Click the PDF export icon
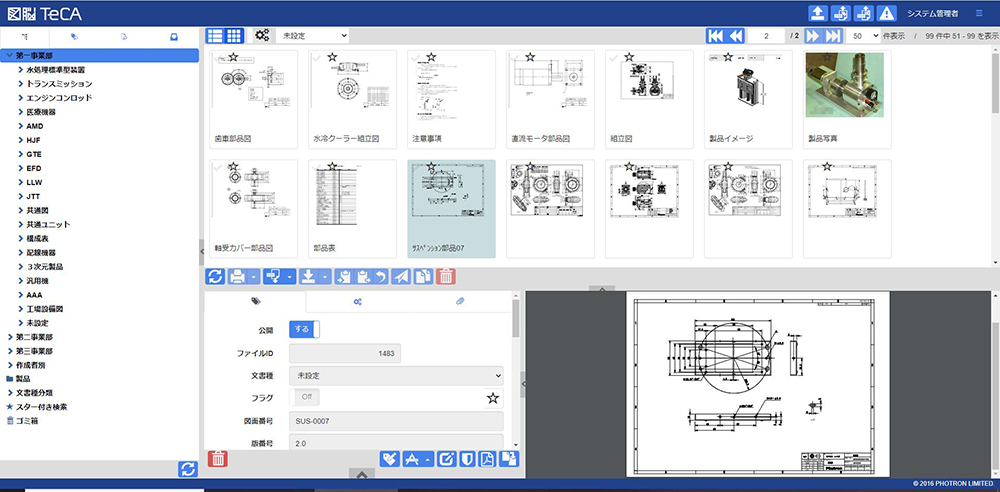 [x=487, y=459]
